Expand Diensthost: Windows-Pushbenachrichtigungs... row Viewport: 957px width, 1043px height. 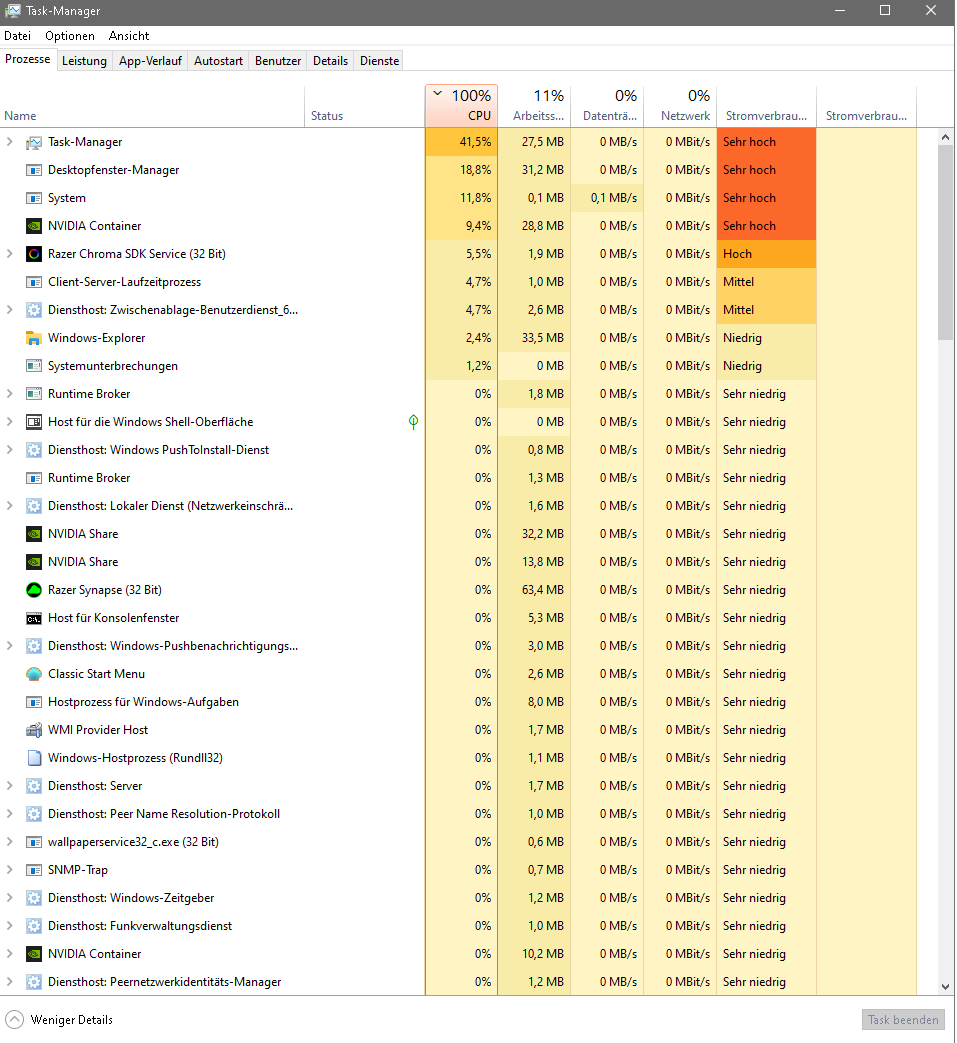9,645
